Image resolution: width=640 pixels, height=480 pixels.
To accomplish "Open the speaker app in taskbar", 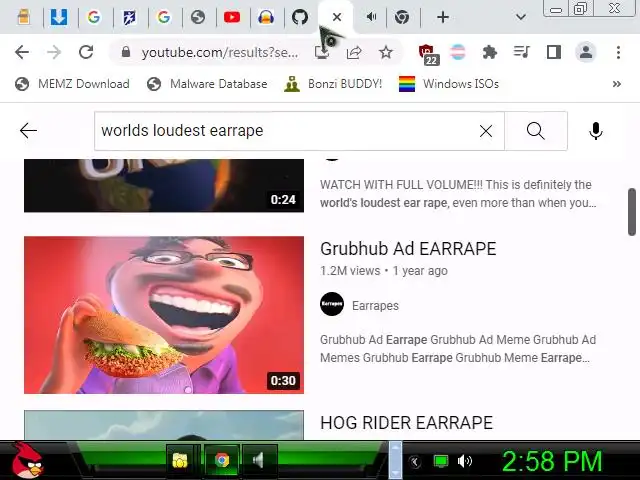I will [258, 461].
